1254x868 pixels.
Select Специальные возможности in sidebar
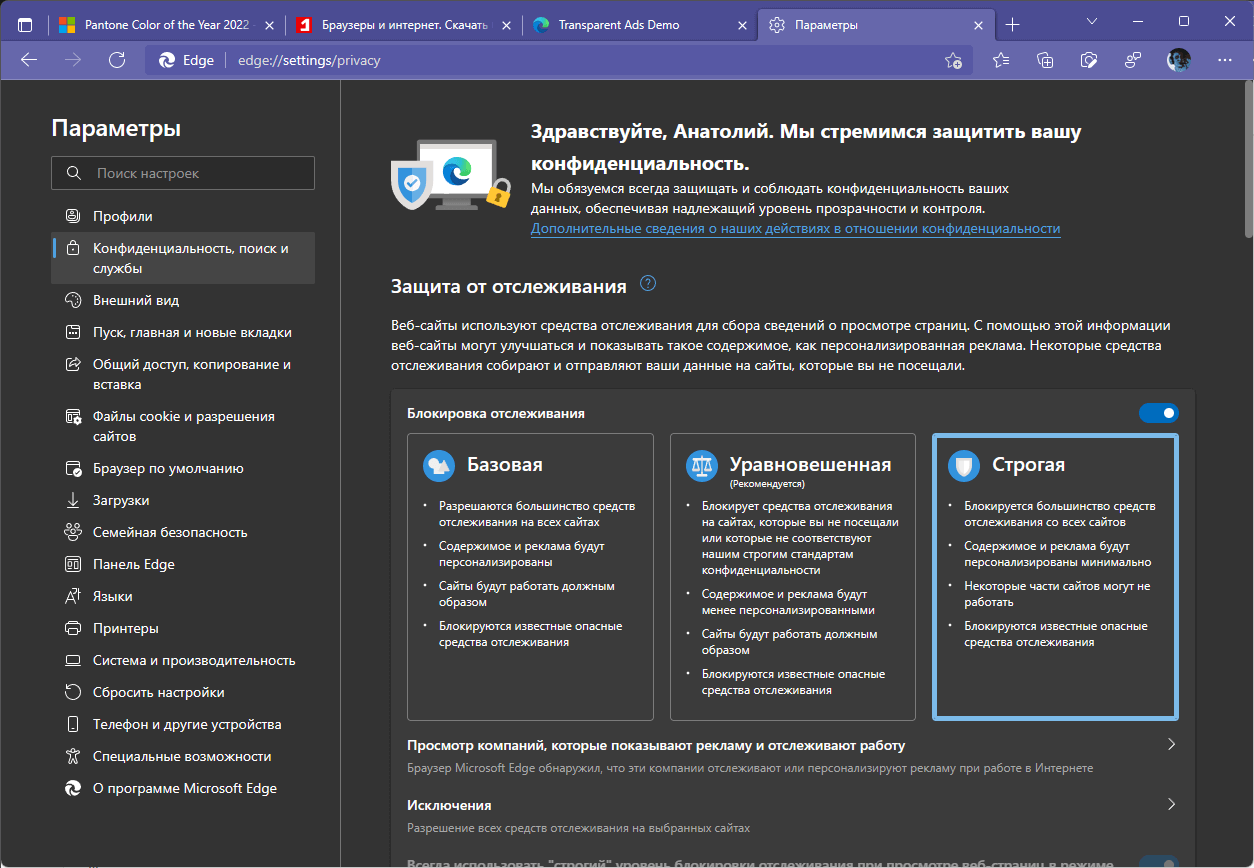click(183, 756)
